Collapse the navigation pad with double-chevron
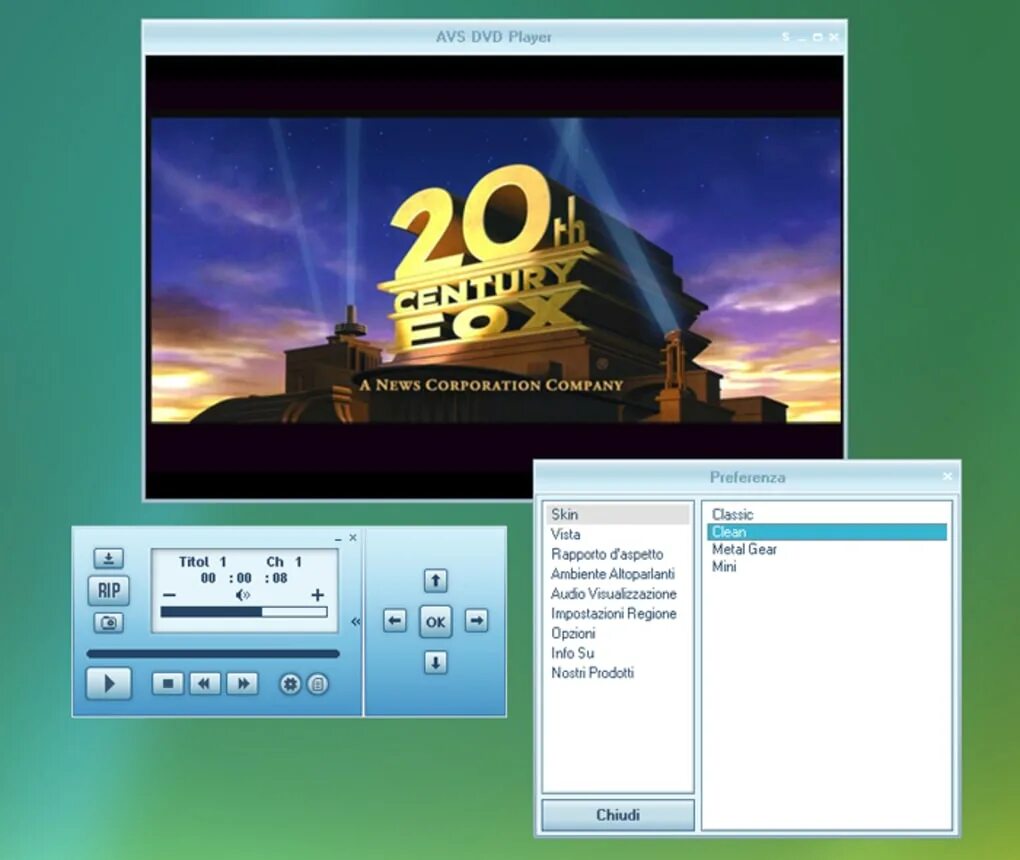The height and width of the screenshot is (860, 1020). tap(355, 622)
